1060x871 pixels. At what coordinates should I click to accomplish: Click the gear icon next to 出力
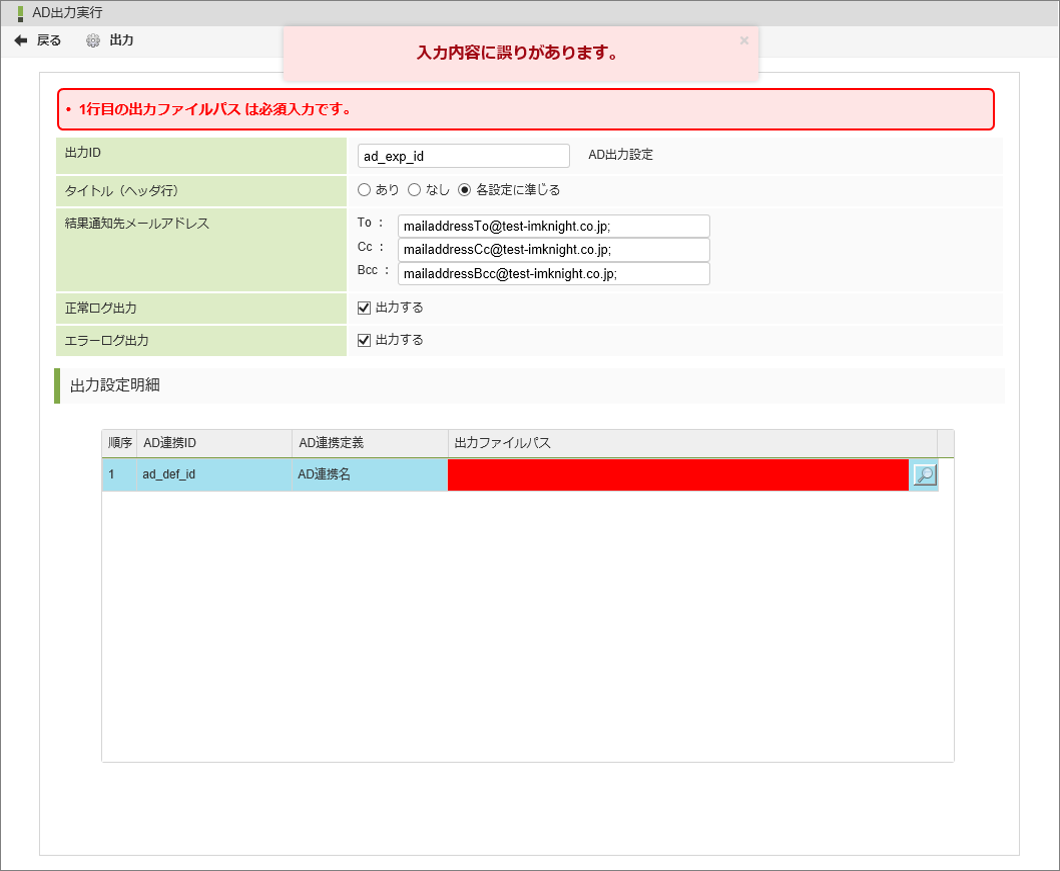[x=93, y=41]
